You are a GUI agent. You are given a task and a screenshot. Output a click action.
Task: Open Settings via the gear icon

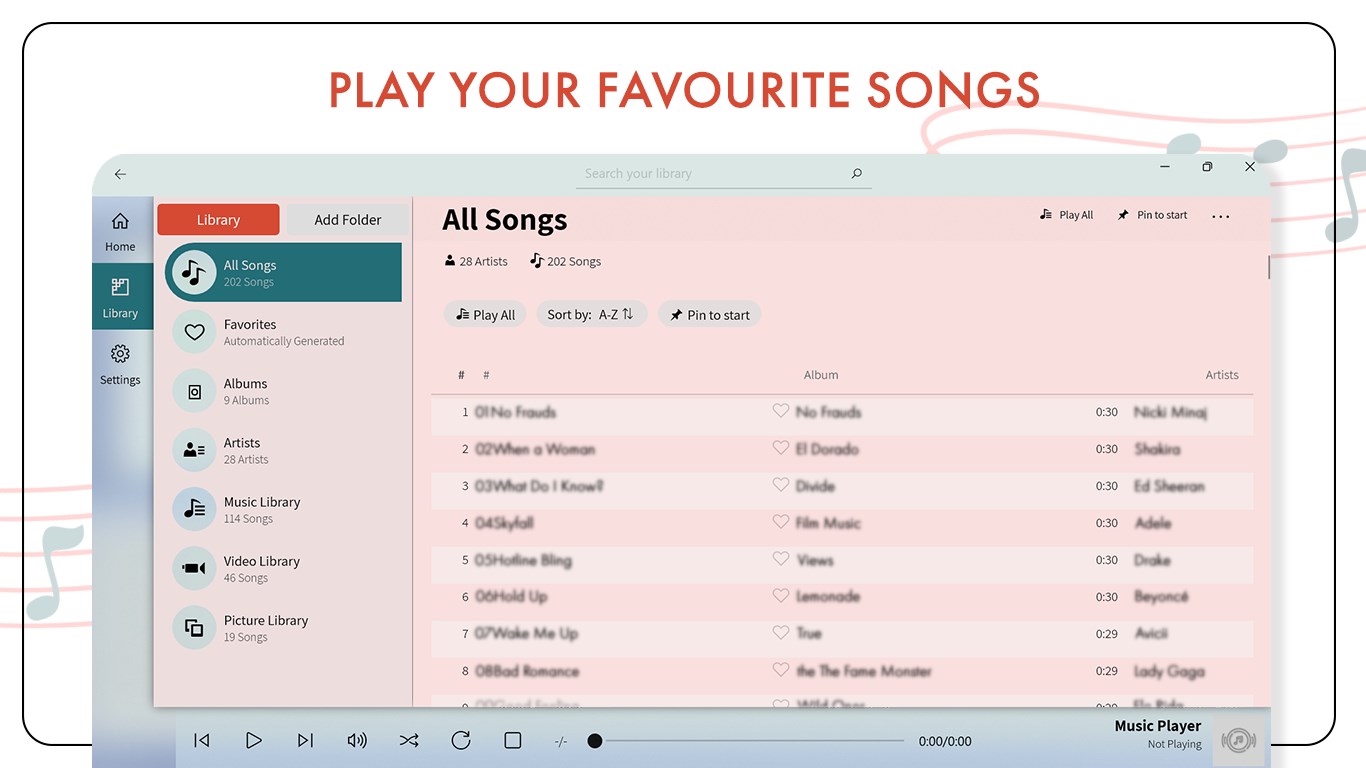point(120,365)
